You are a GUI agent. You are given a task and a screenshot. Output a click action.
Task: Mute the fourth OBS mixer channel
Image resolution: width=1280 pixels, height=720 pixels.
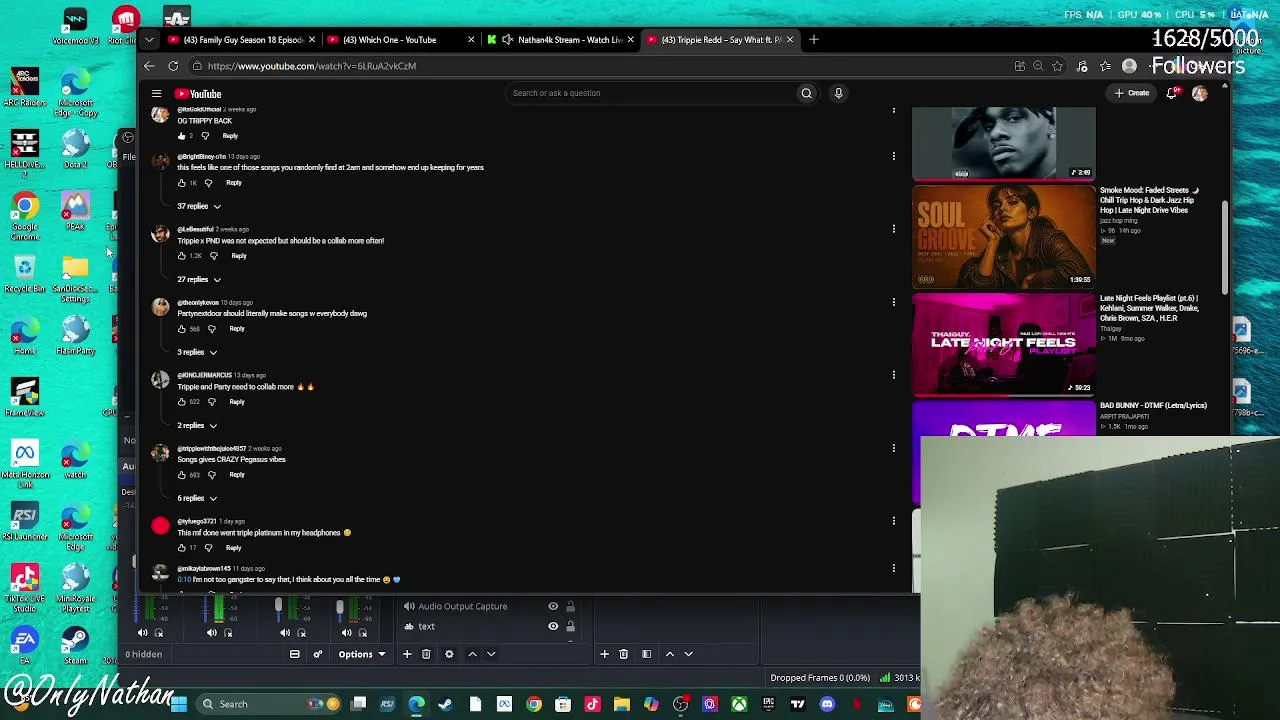tap(346, 633)
